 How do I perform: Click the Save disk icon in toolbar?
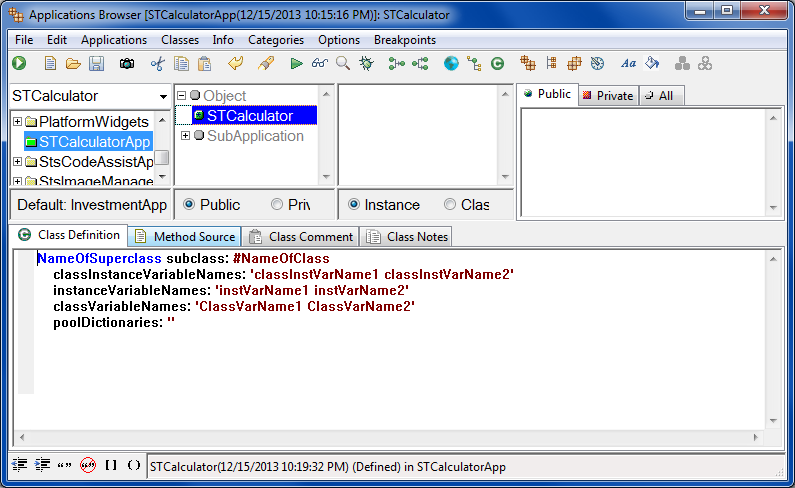click(97, 64)
